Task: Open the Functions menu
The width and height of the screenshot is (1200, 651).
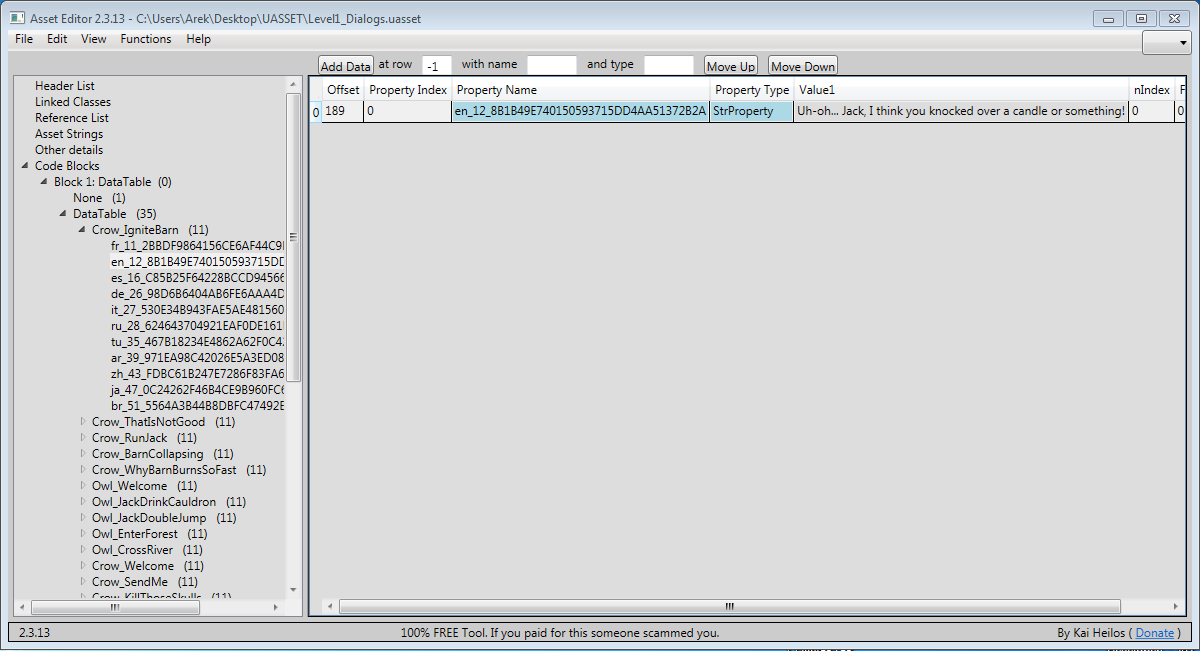Action: tap(145, 39)
